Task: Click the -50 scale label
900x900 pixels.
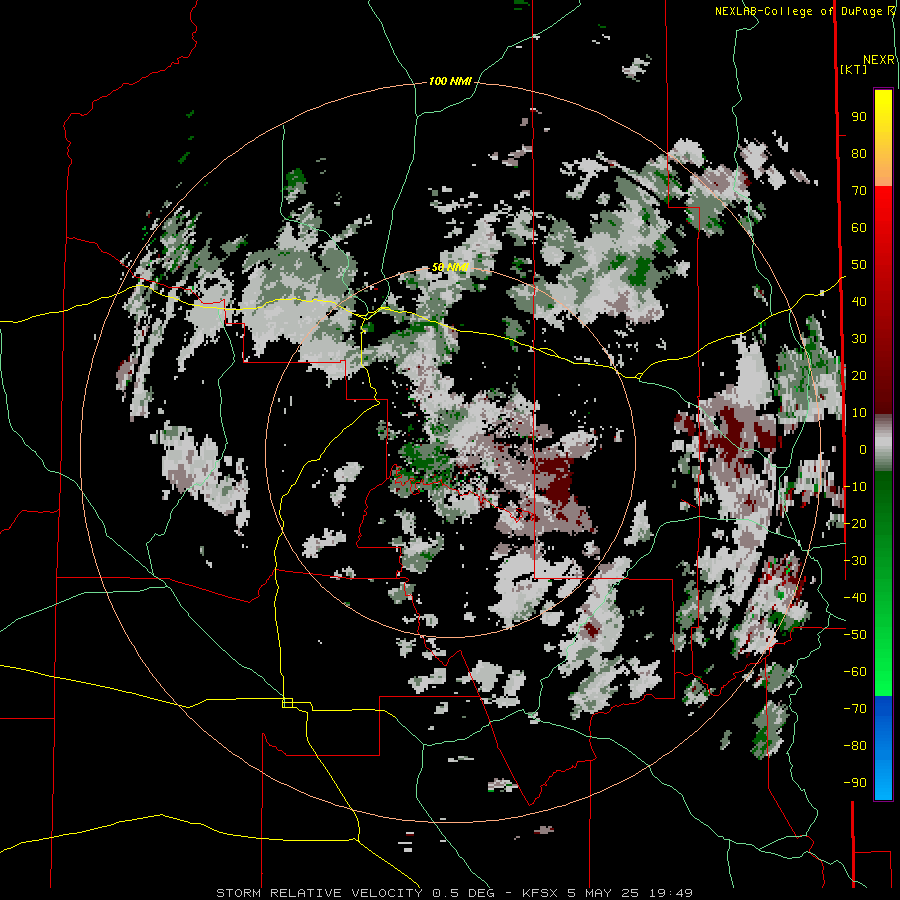Action: click(855, 635)
